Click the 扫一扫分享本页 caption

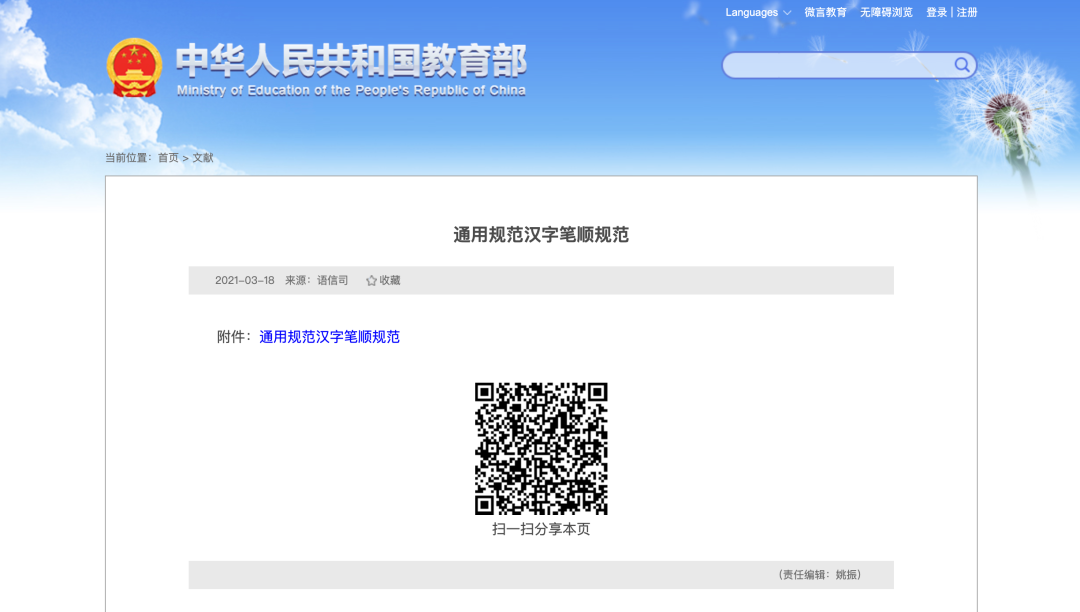tap(541, 529)
